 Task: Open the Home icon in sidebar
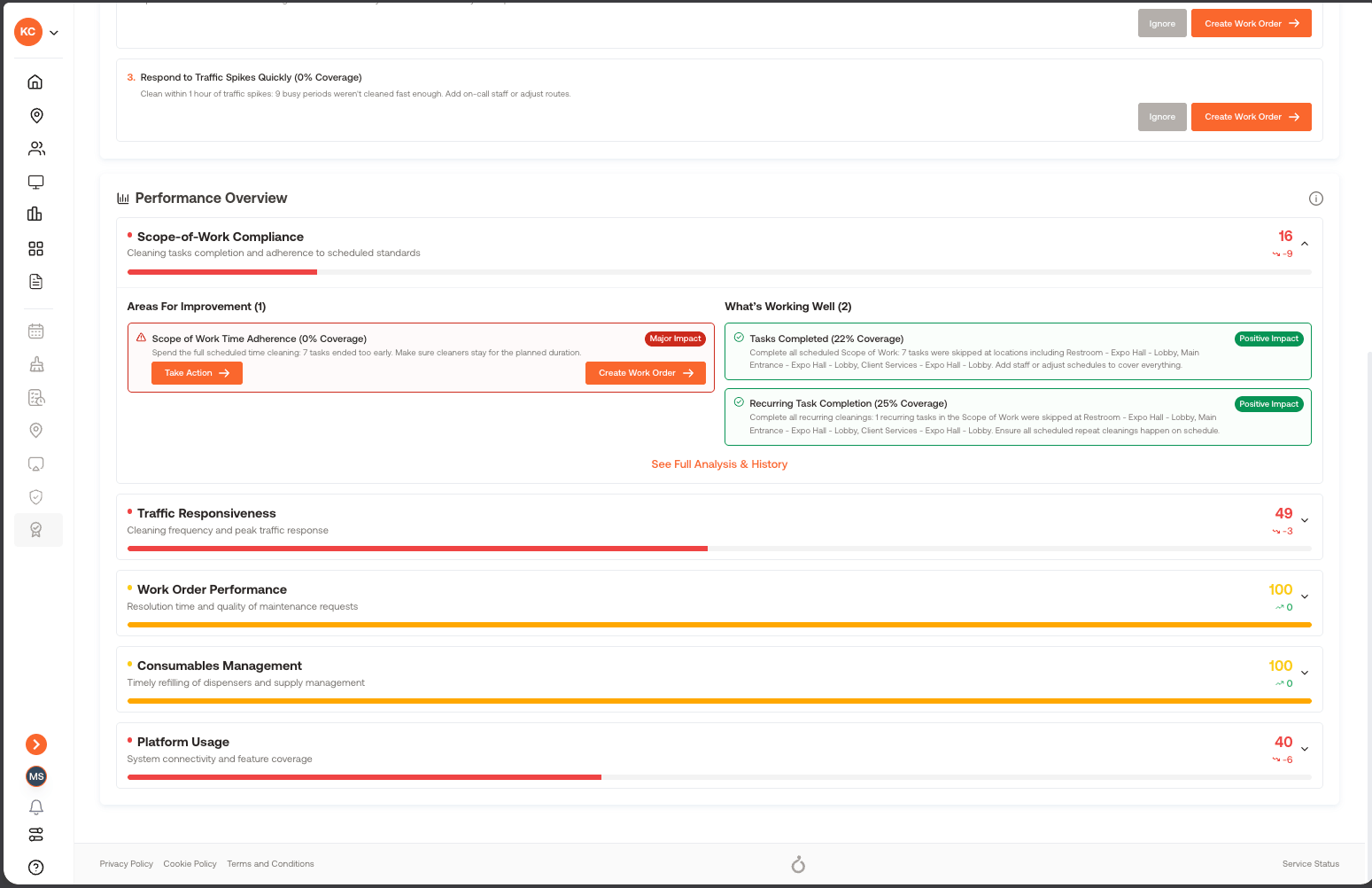tap(35, 82)
